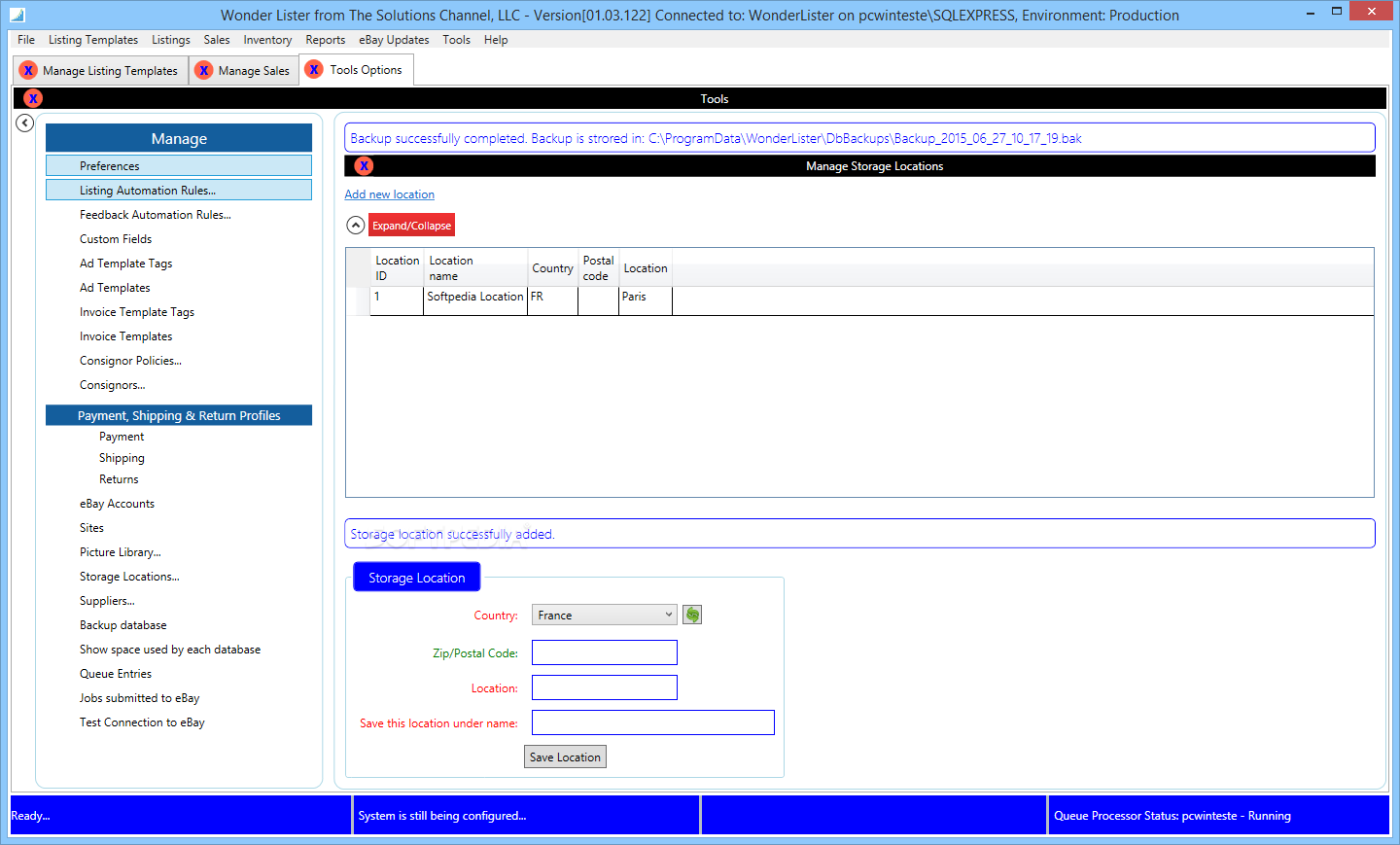This screenshot has height=845, width=1400.
Task: Open Consignors in the sidebar
Action: coord(113,385)
